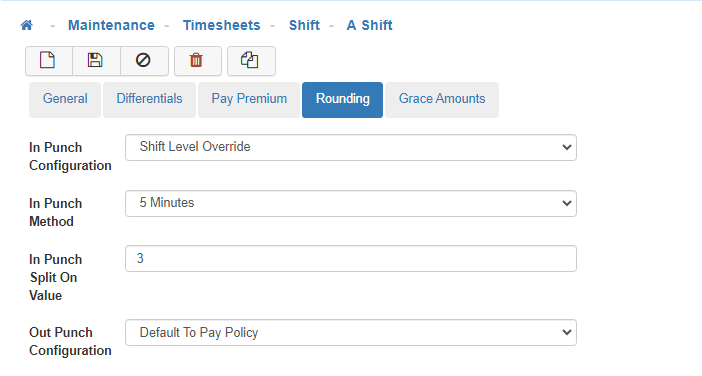The image size is (702, 376).
Task: Show the Pay Premium tab
Action: [x=249, y=99]
